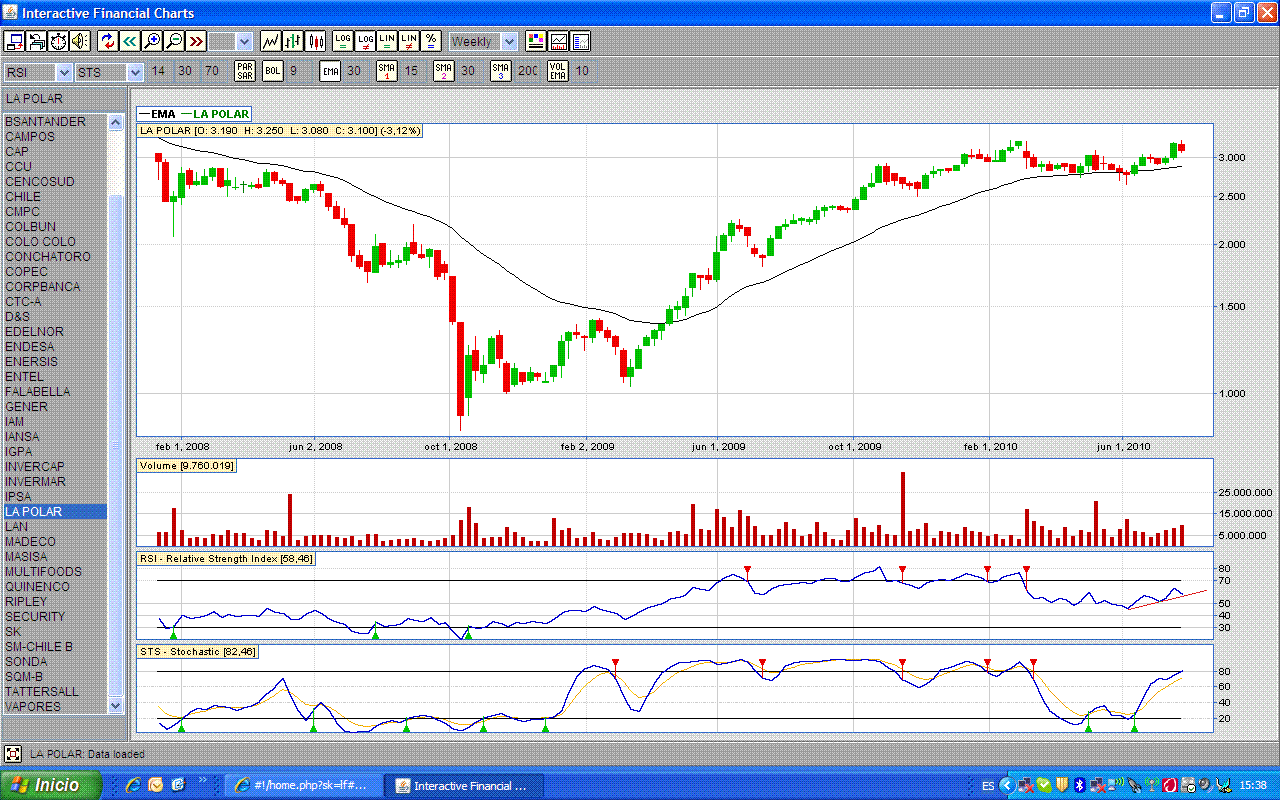
Task: Open the STS indicator dropdown
Action: 110,72
